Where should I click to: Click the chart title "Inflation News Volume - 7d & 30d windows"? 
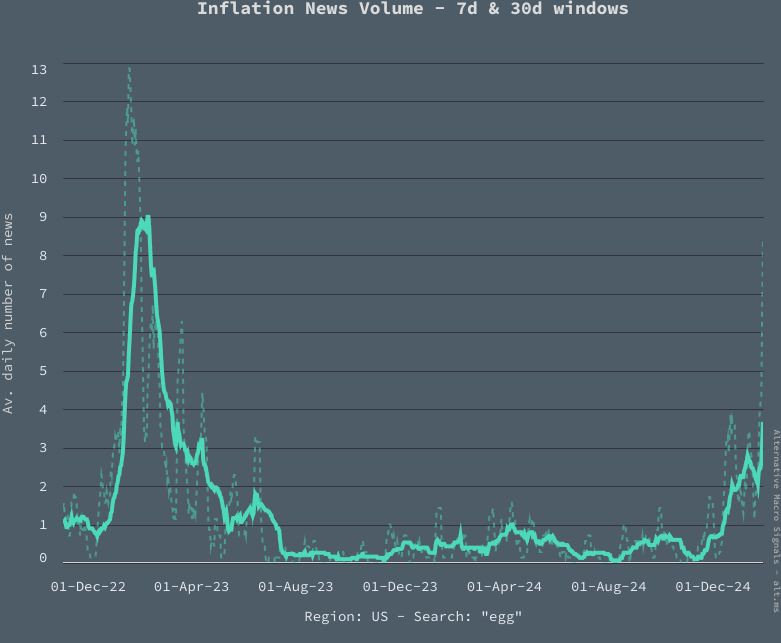point(413,8)
